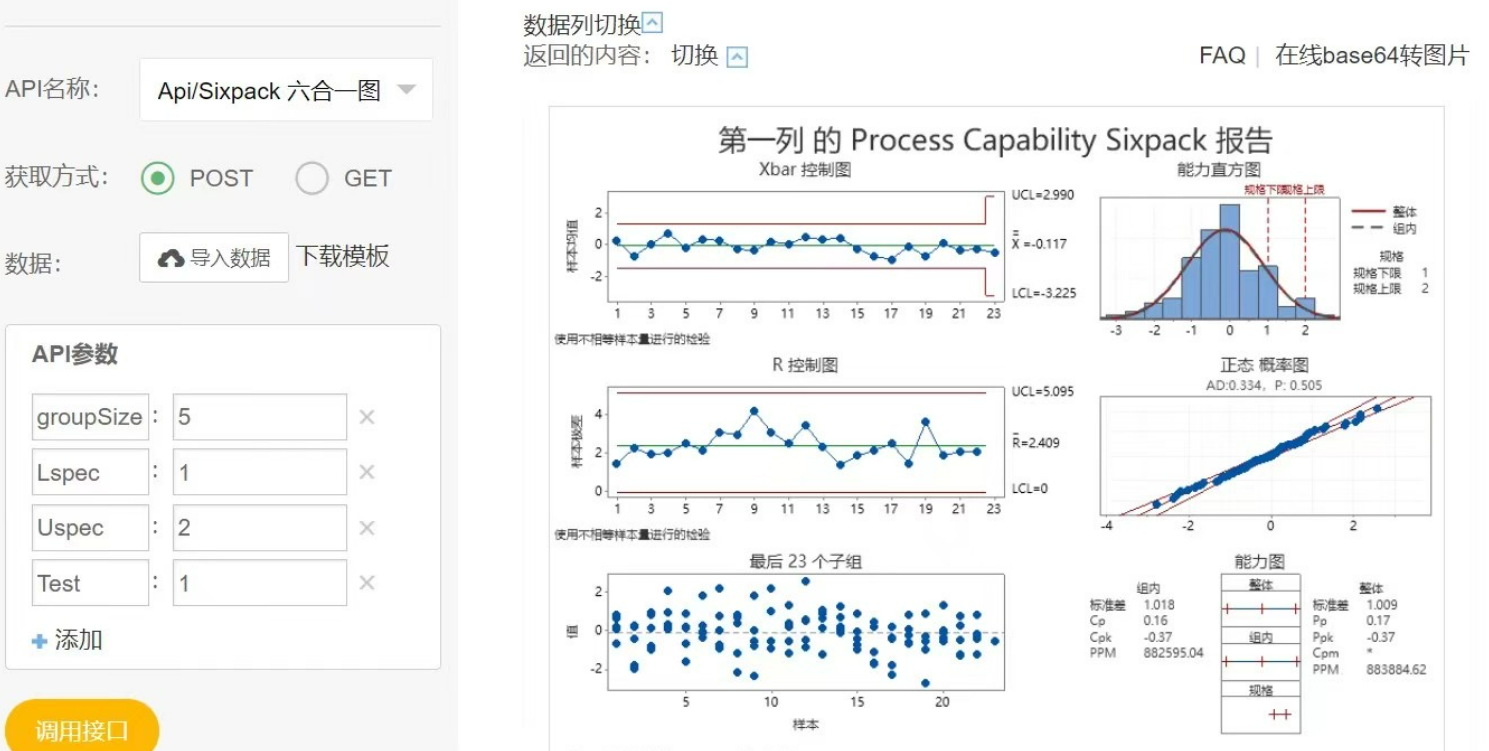Screen dimensions: 1489x751
Task: Collapse the 数据列切换 section arrow icon
Action: [652, 23]
